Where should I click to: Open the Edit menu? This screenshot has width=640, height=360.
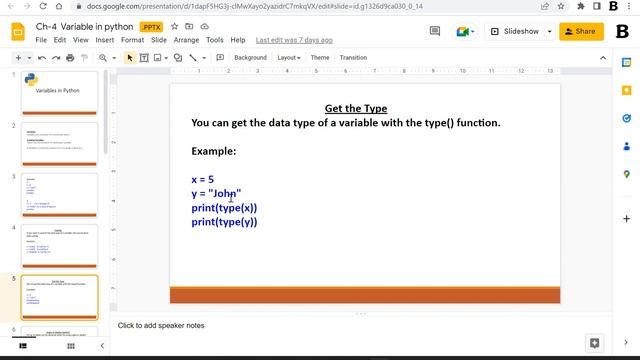[60, 40]
